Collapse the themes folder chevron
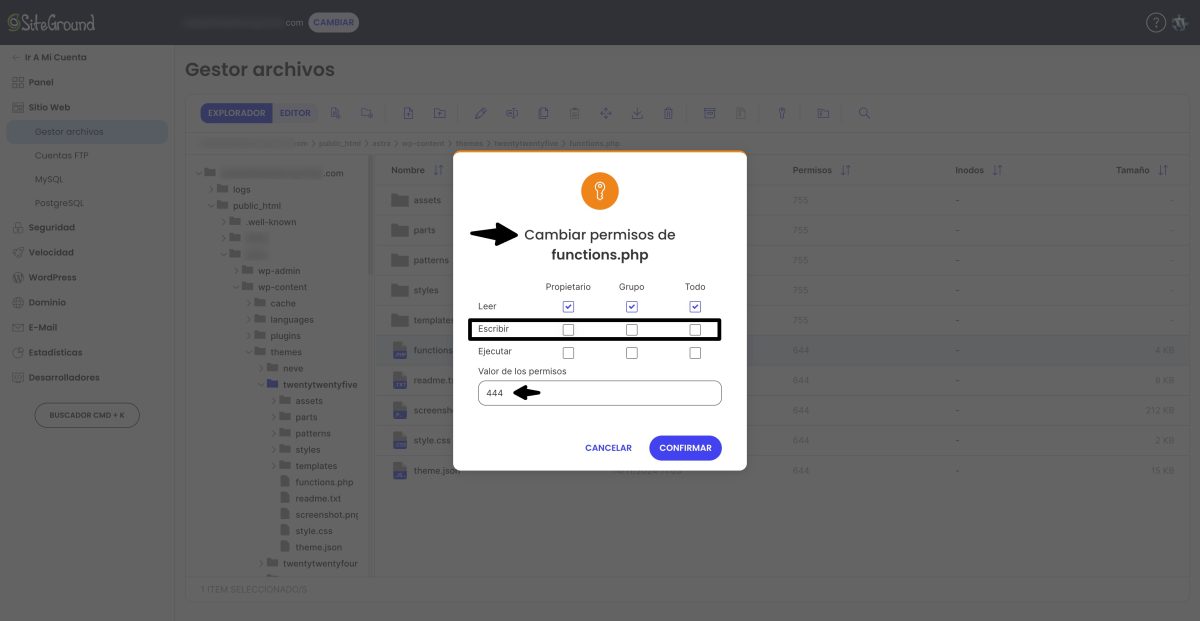 coord(248,352)
